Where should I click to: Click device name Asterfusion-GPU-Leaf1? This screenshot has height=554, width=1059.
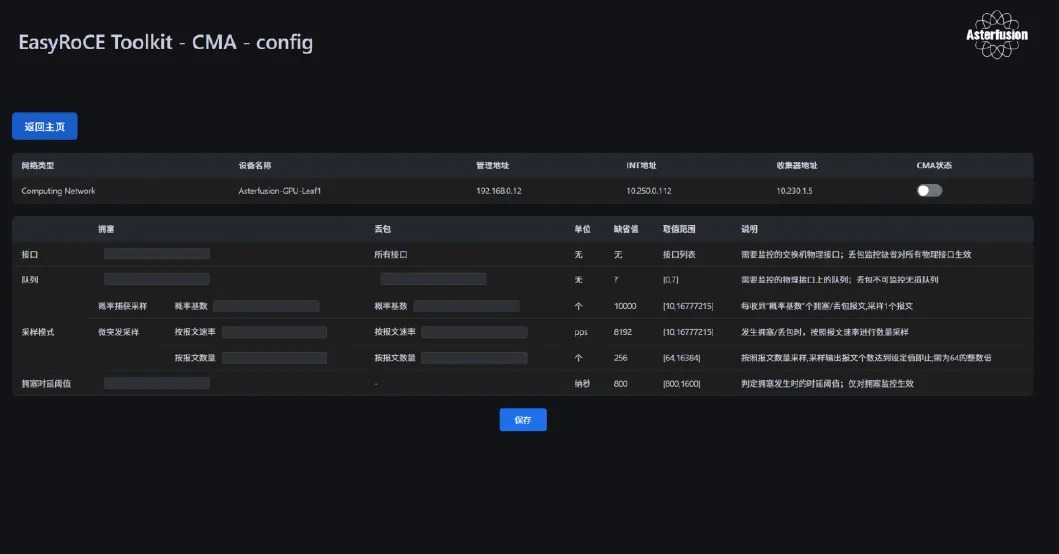click(280, 191)
